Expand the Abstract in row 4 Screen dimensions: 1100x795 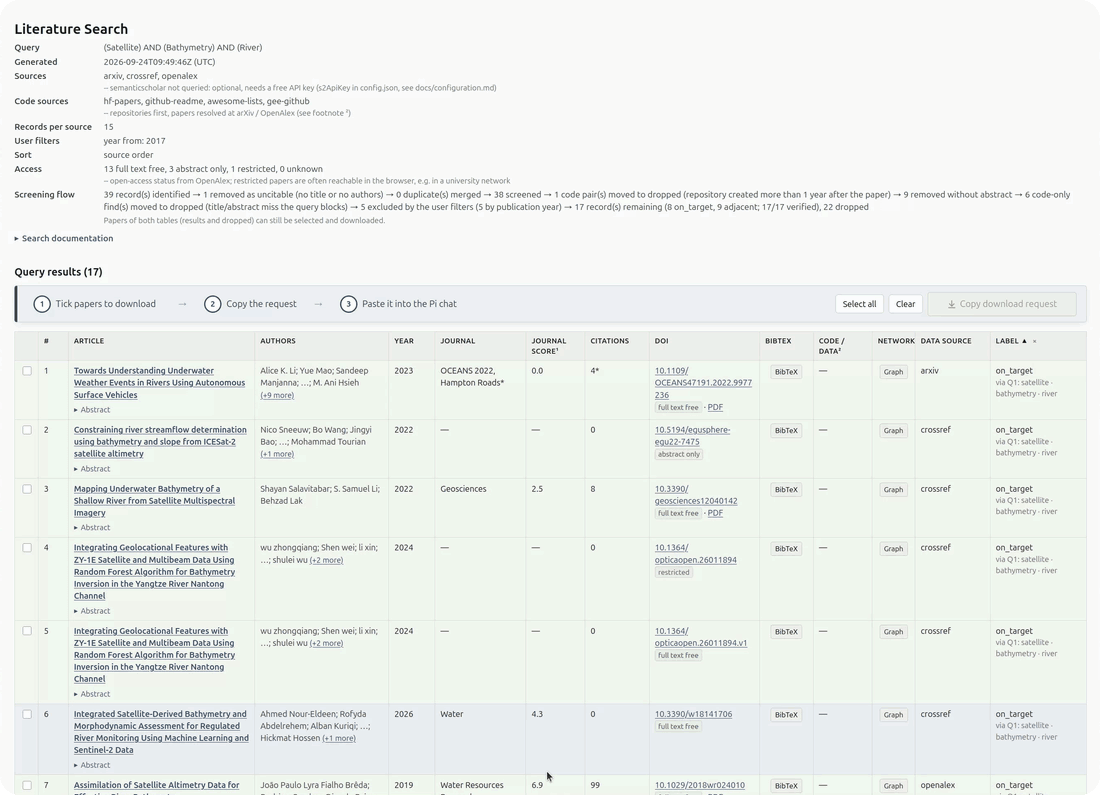[x=92, y=611]
